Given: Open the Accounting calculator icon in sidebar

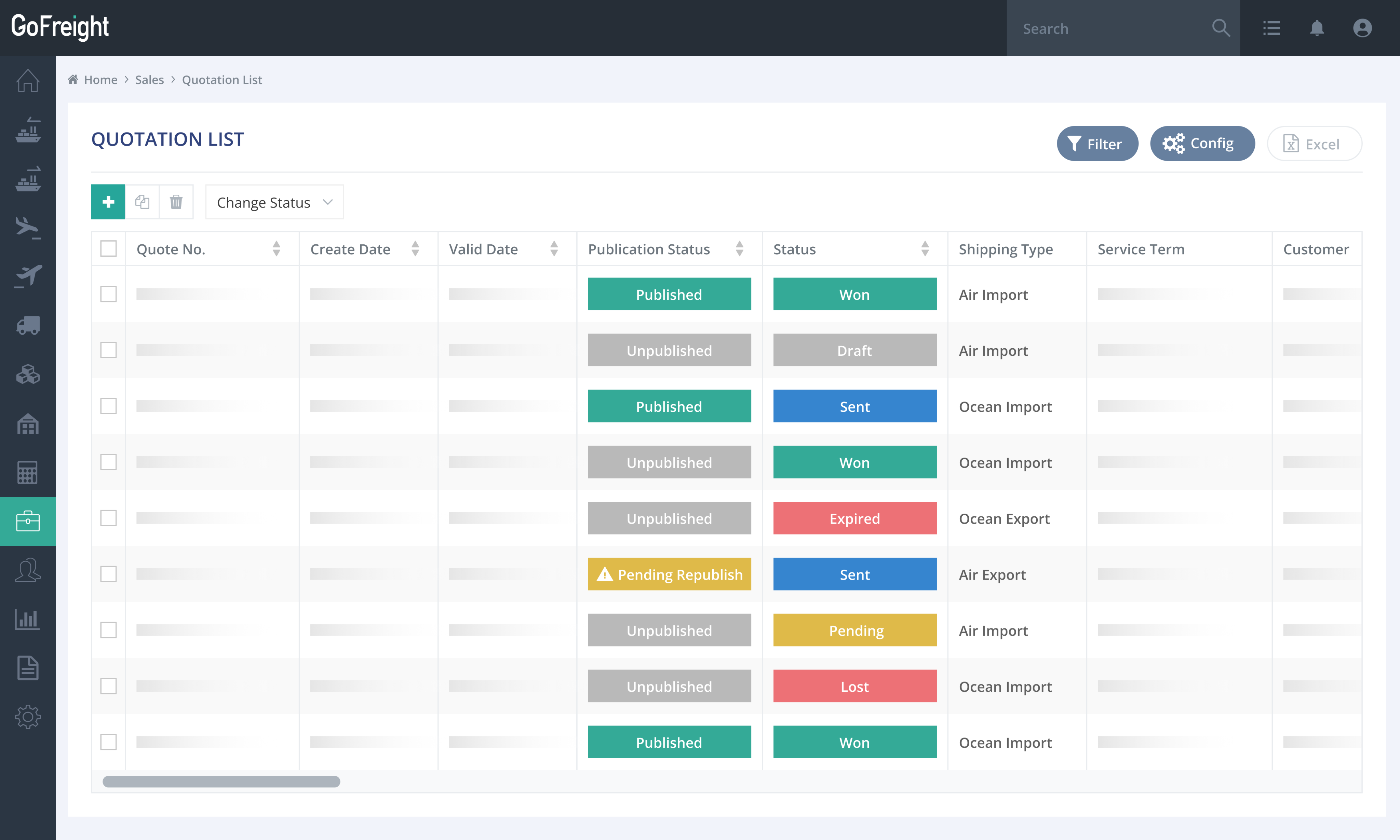Looking at the screenshot, I should 28,473.
